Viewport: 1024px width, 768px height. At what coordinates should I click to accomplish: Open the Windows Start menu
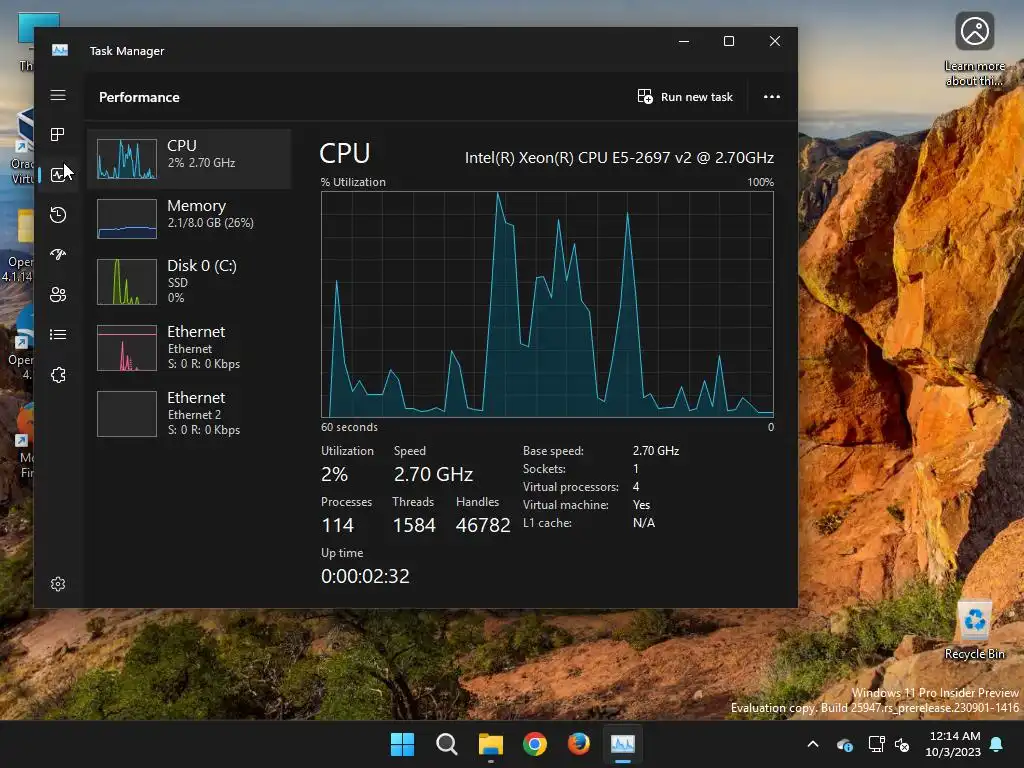[x=402, y=744]
